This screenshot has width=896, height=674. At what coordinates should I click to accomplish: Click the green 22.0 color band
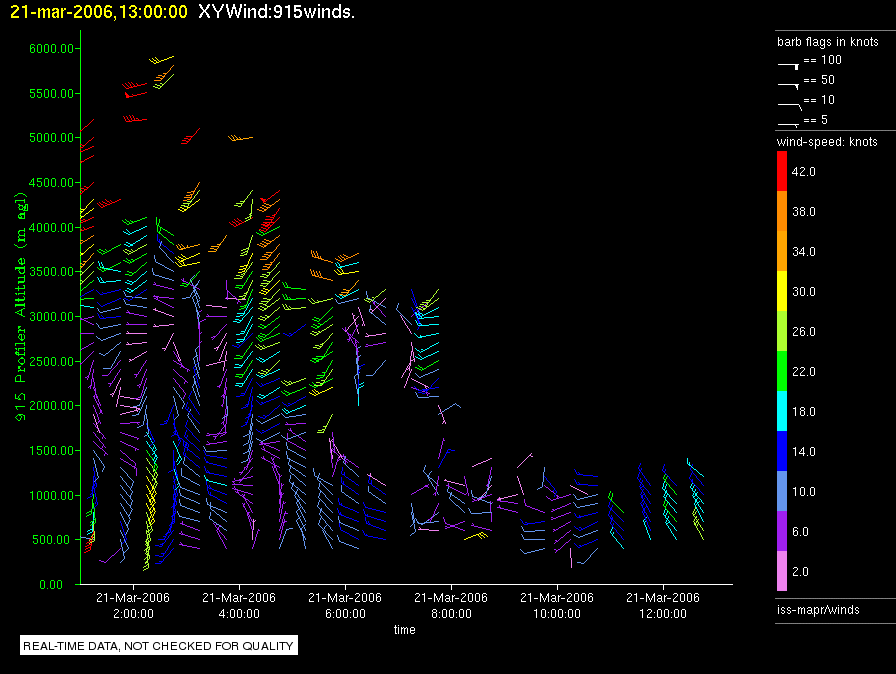[782, 371]
